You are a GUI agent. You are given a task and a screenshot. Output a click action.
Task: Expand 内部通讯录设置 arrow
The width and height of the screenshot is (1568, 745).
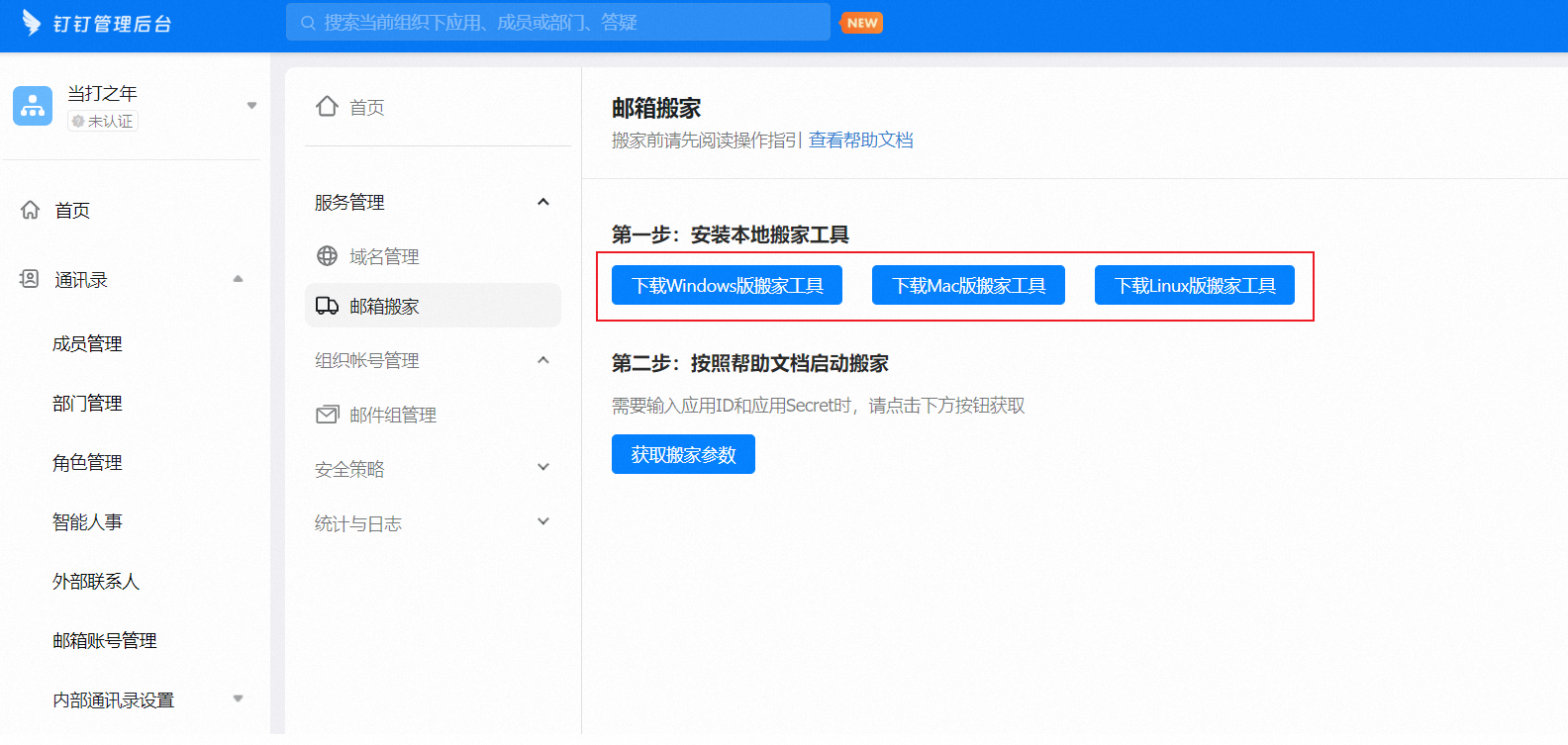click(238, 698)
